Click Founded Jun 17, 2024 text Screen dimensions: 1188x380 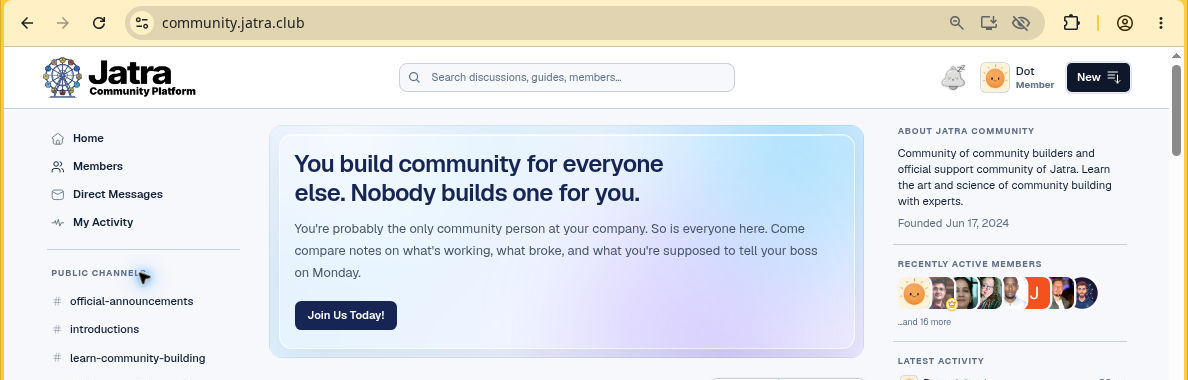click(x=953, y=223)
